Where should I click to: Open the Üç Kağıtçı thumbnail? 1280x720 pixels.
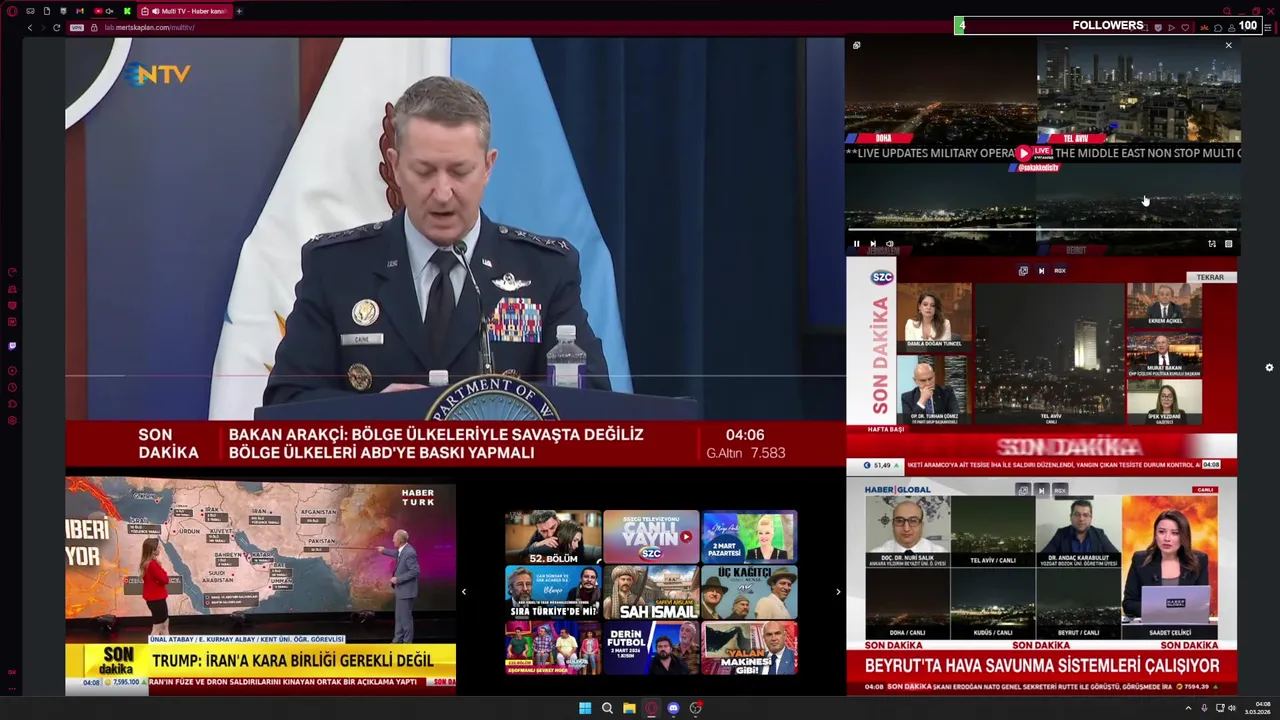749,592
